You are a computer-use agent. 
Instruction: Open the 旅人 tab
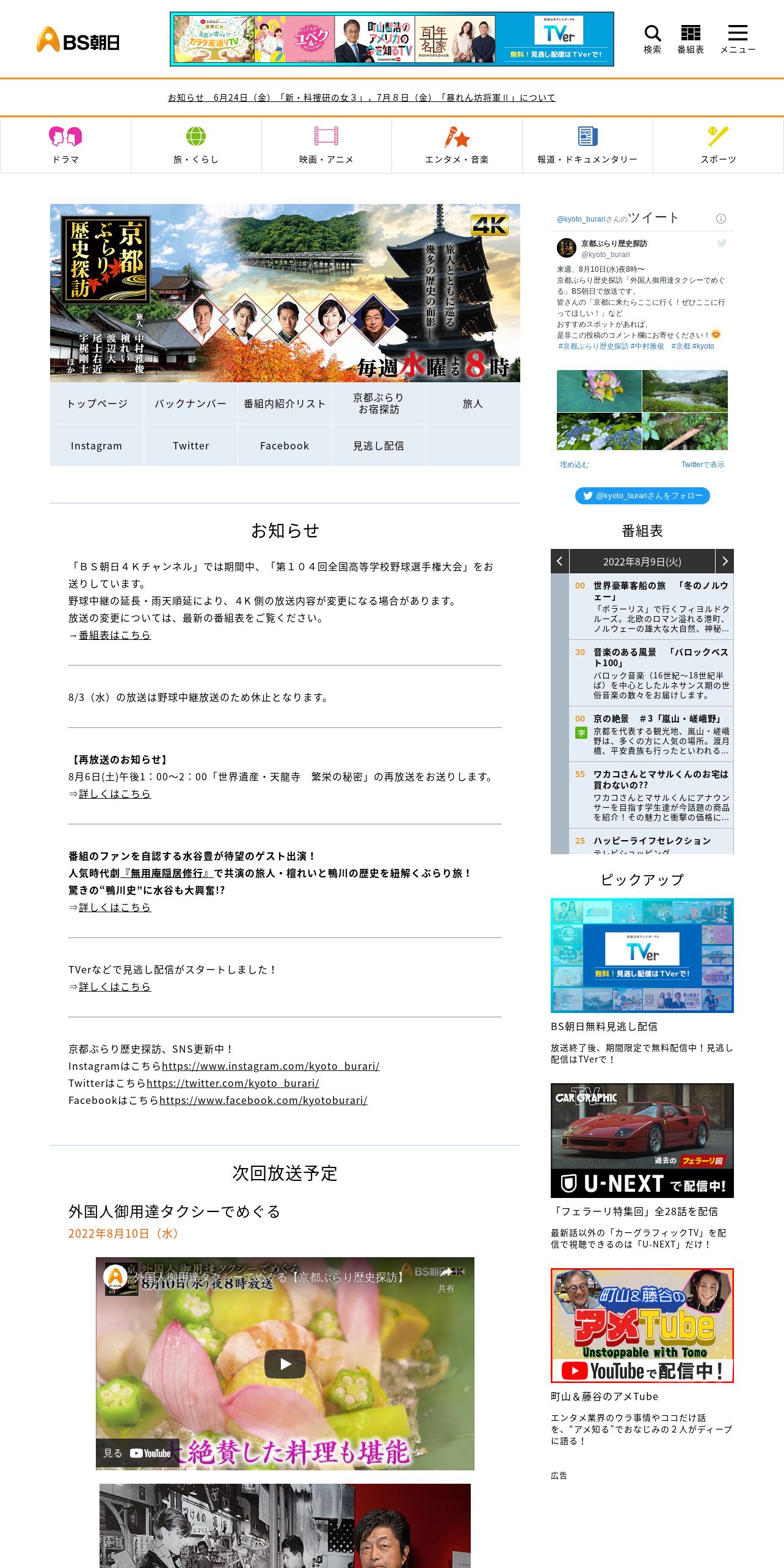(x=473, y=404)
